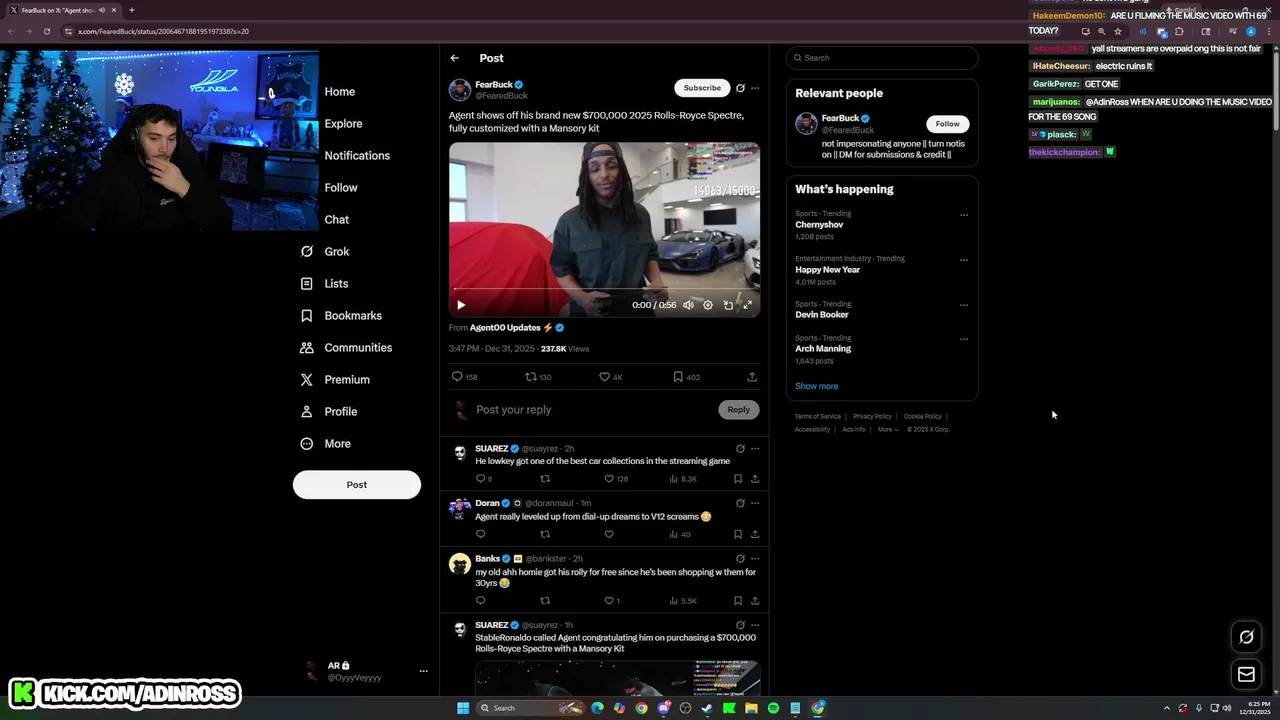Screen dimensions: 1280x720
Task: Open Grok explain icon on FearBuck's post
Action: (740, 88)
